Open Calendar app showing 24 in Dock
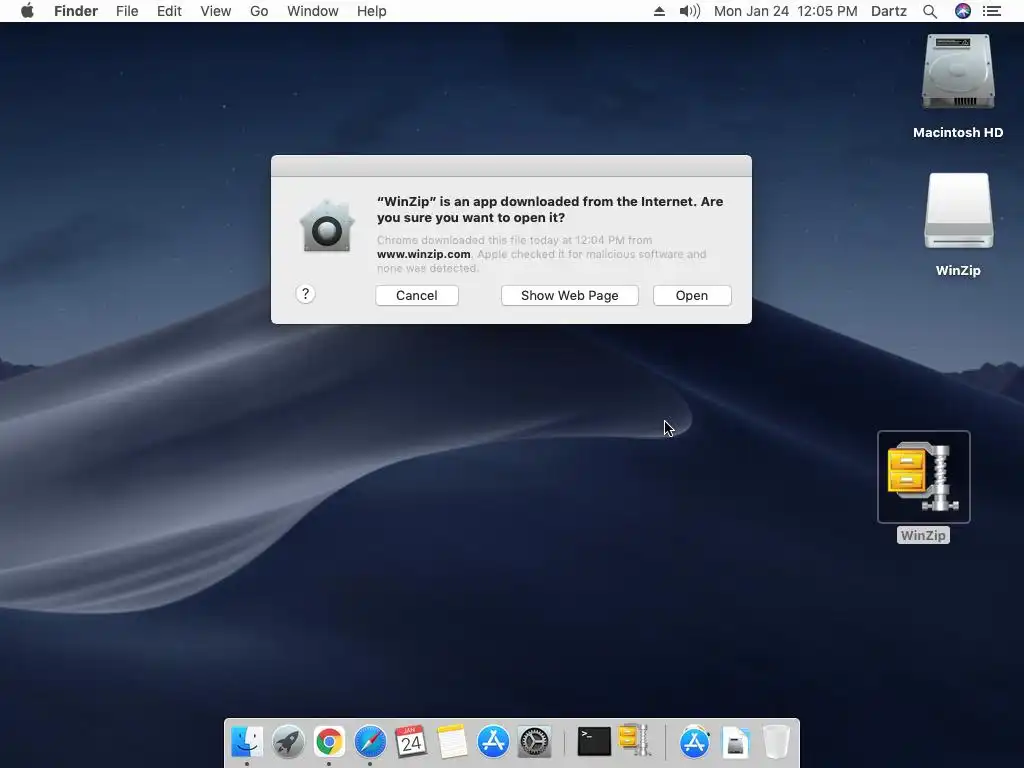This screenshot has width=1024, height=768. click(411, 741)
